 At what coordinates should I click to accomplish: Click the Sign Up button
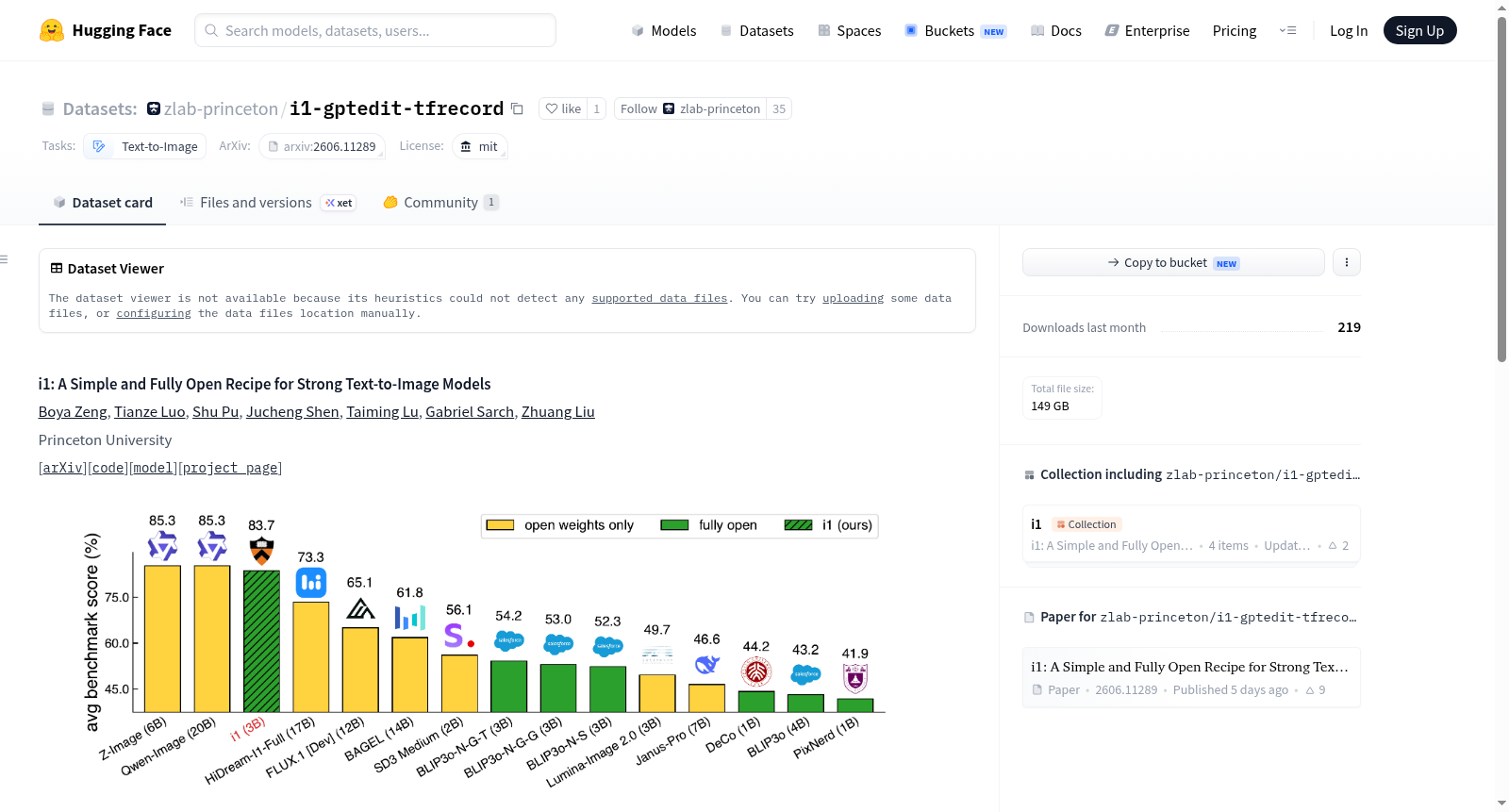1419,30
